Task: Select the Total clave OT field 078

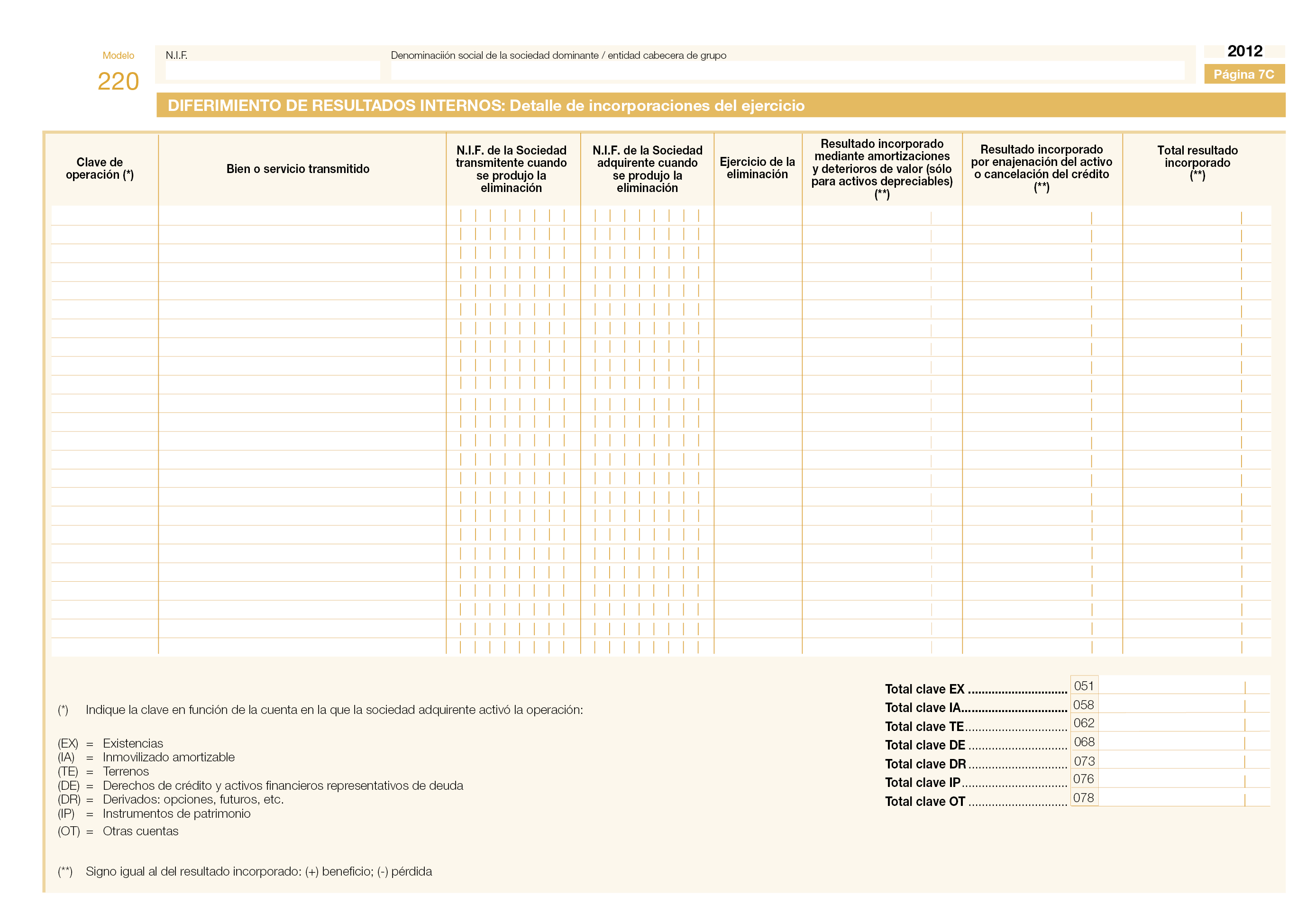Action: 1183,797
